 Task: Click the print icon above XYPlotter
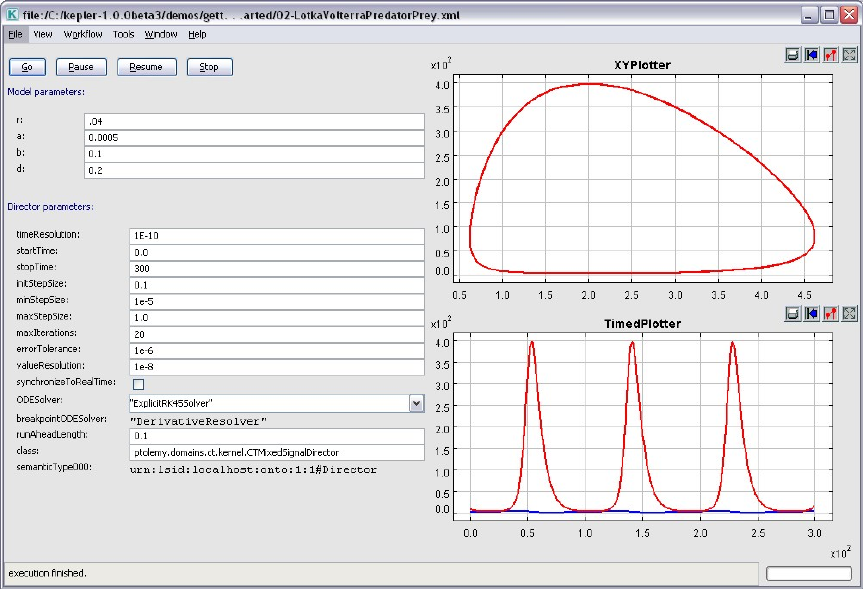pyautogui.click(x=792, y=55)
